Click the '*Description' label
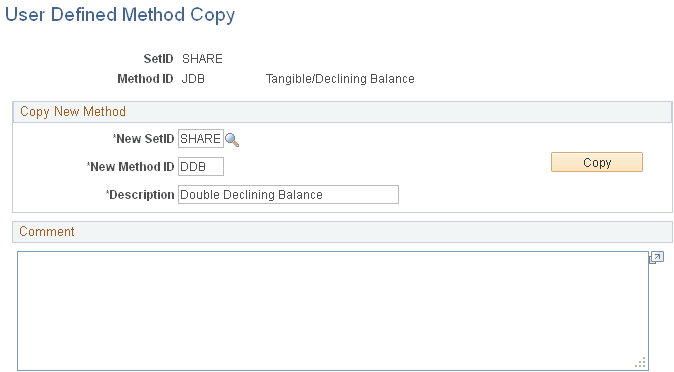 [x=140, y=195]
